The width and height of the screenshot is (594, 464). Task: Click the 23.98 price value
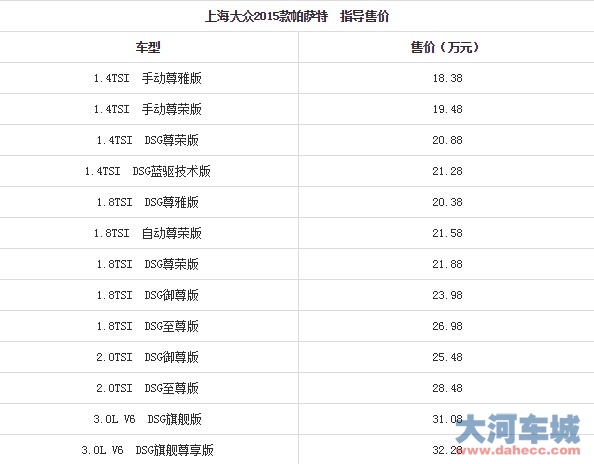coord(447,296)
